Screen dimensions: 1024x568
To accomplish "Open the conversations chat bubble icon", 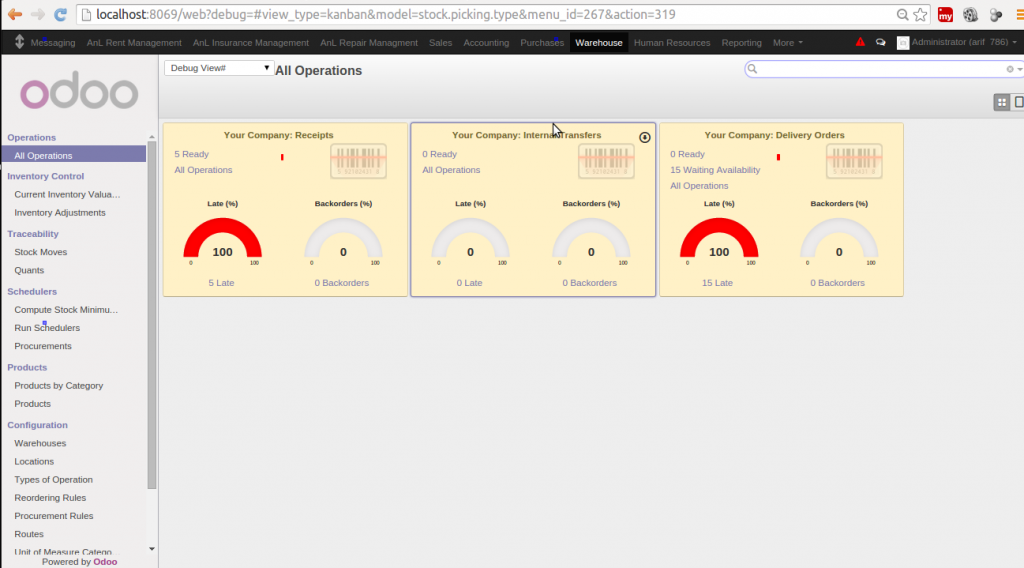I will (880, 43).
